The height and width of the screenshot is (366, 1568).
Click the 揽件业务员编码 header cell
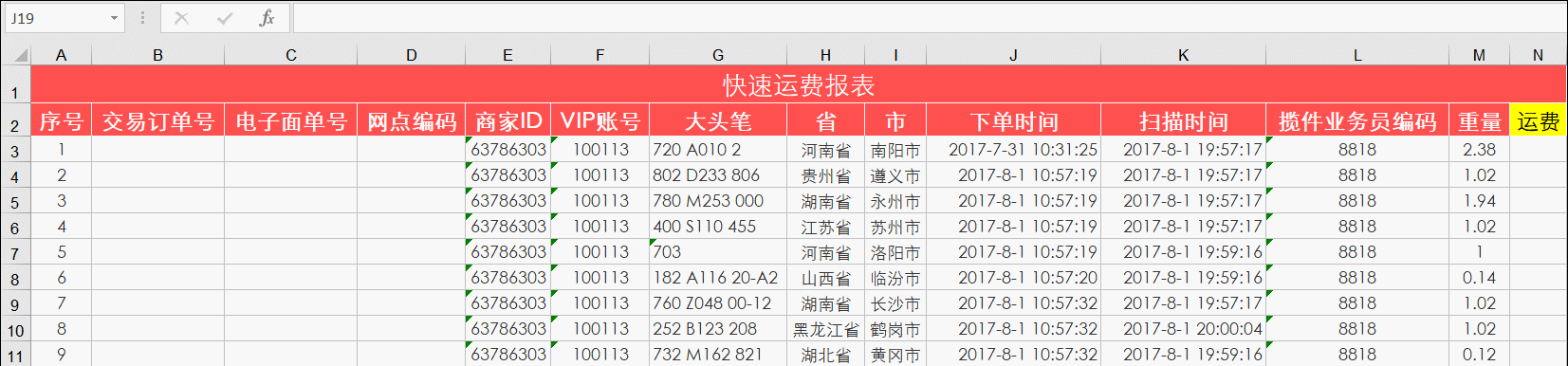point(1357,120)
